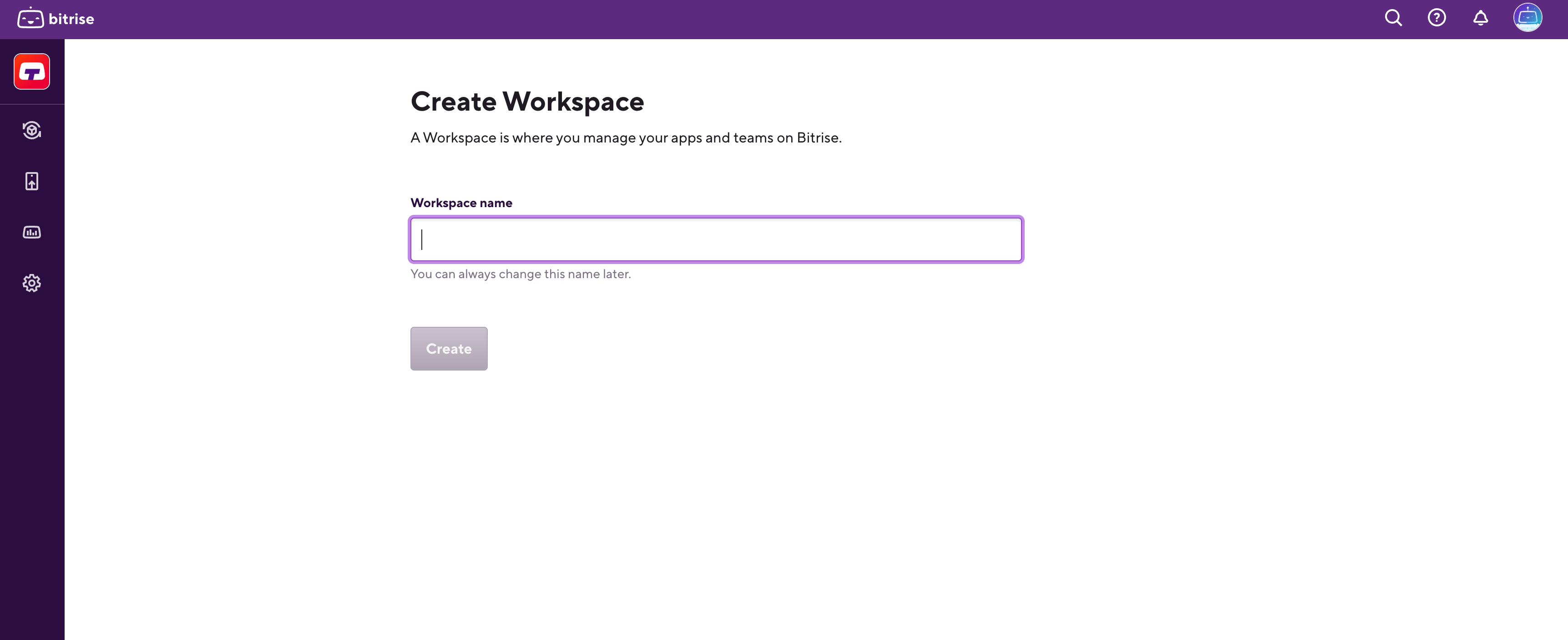
Task: Click the bar chart sidebar icon
Action: point(31,232)
